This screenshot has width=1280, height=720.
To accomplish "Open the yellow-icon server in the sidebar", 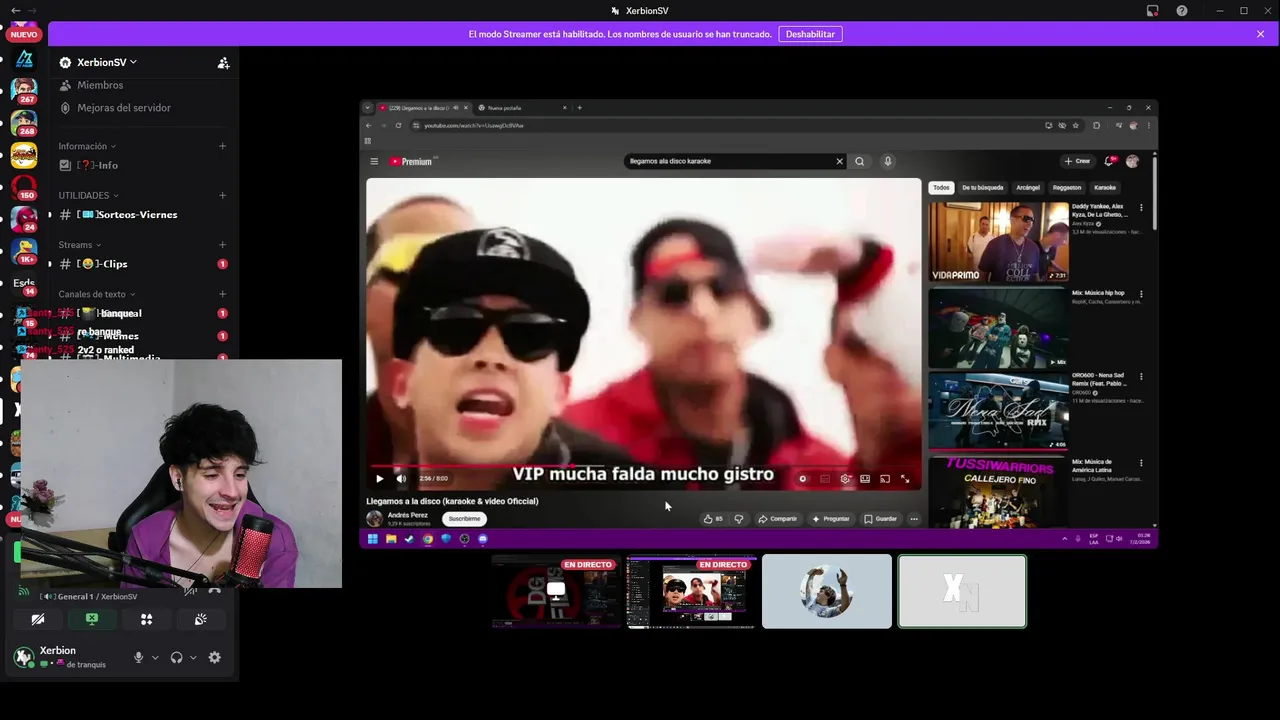I will pyautogui.click(x=24, y=155).
